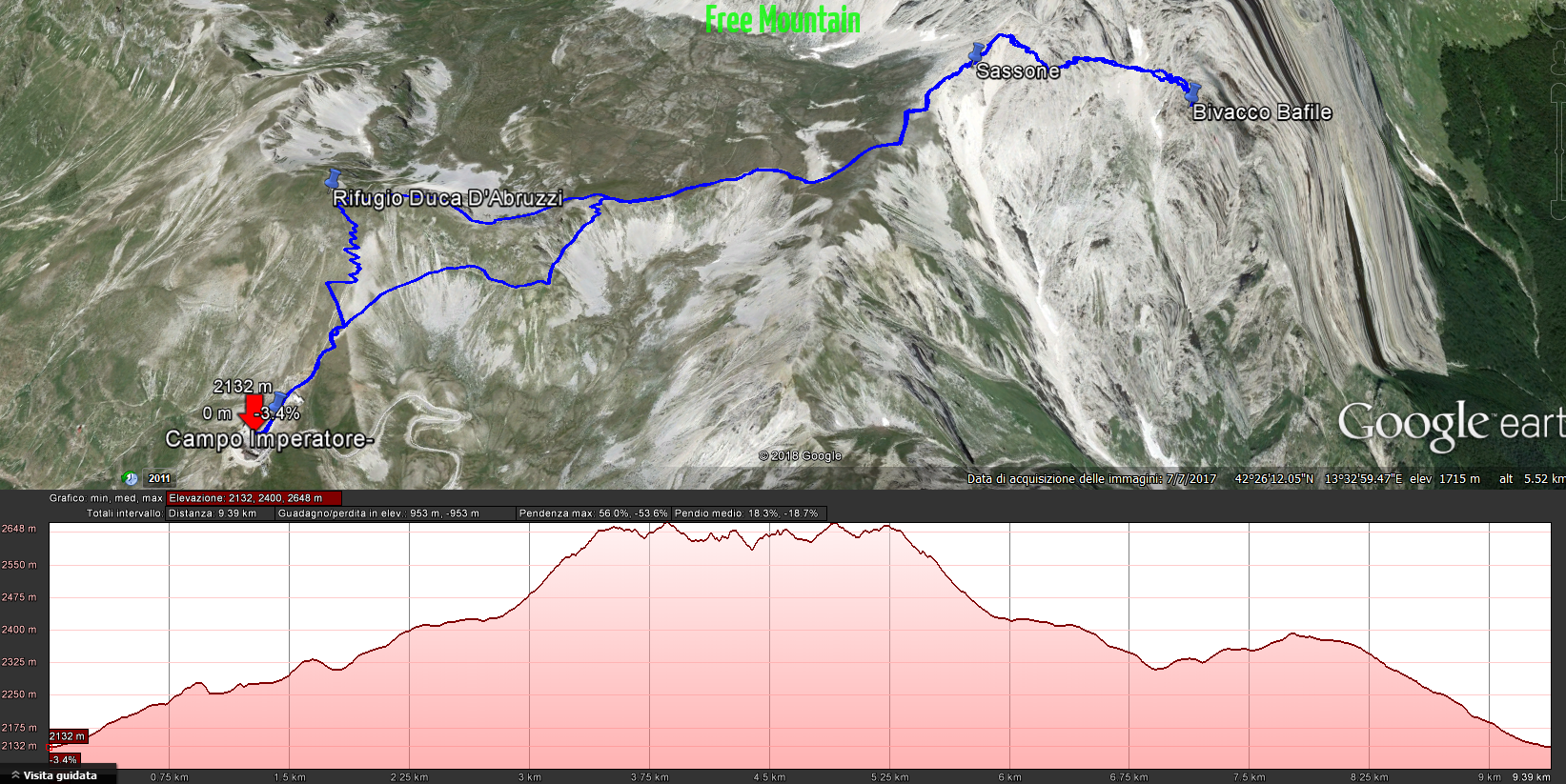Click the Distanza 9.39 km readout
Image resolution: width=1566 pixels, height=784 pixels.
point(213,513)
